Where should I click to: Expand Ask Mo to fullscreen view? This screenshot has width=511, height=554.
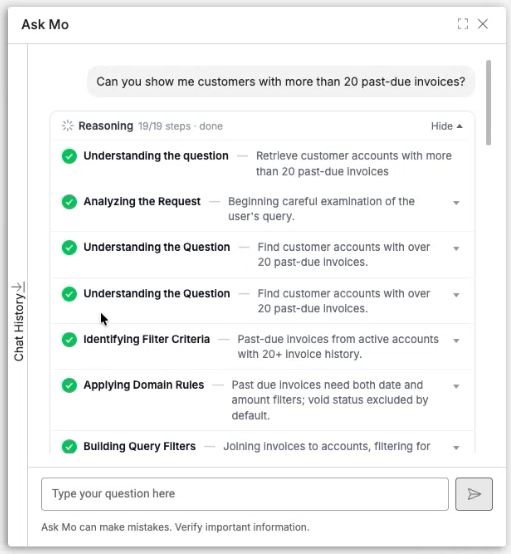[463, 24]
